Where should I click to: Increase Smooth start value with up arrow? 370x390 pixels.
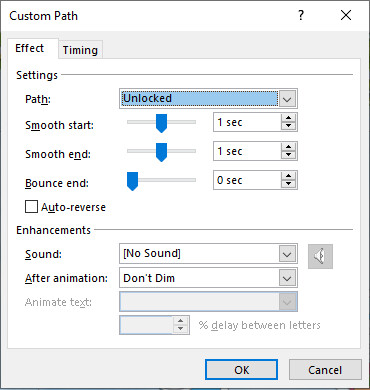point(288,118)
